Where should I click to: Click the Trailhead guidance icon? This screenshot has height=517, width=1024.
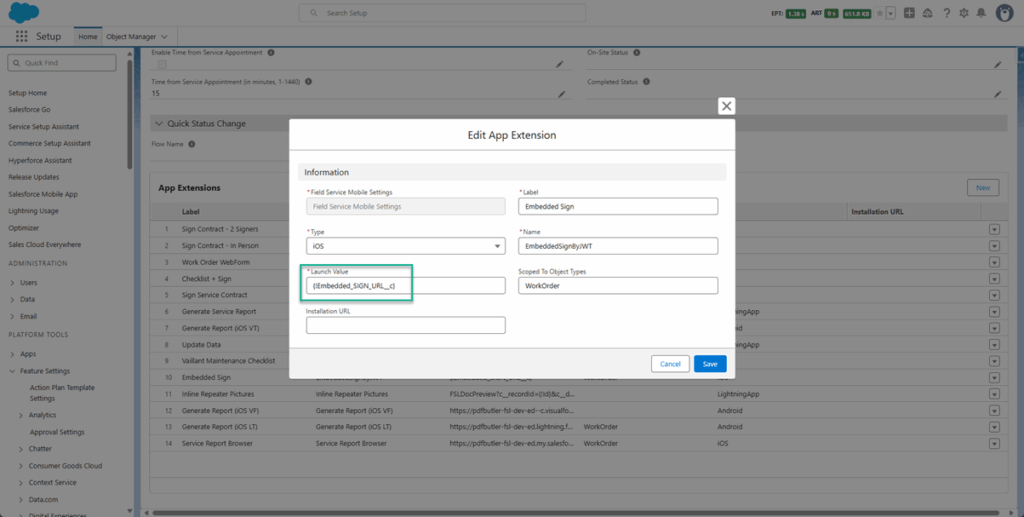coord(927,13)
